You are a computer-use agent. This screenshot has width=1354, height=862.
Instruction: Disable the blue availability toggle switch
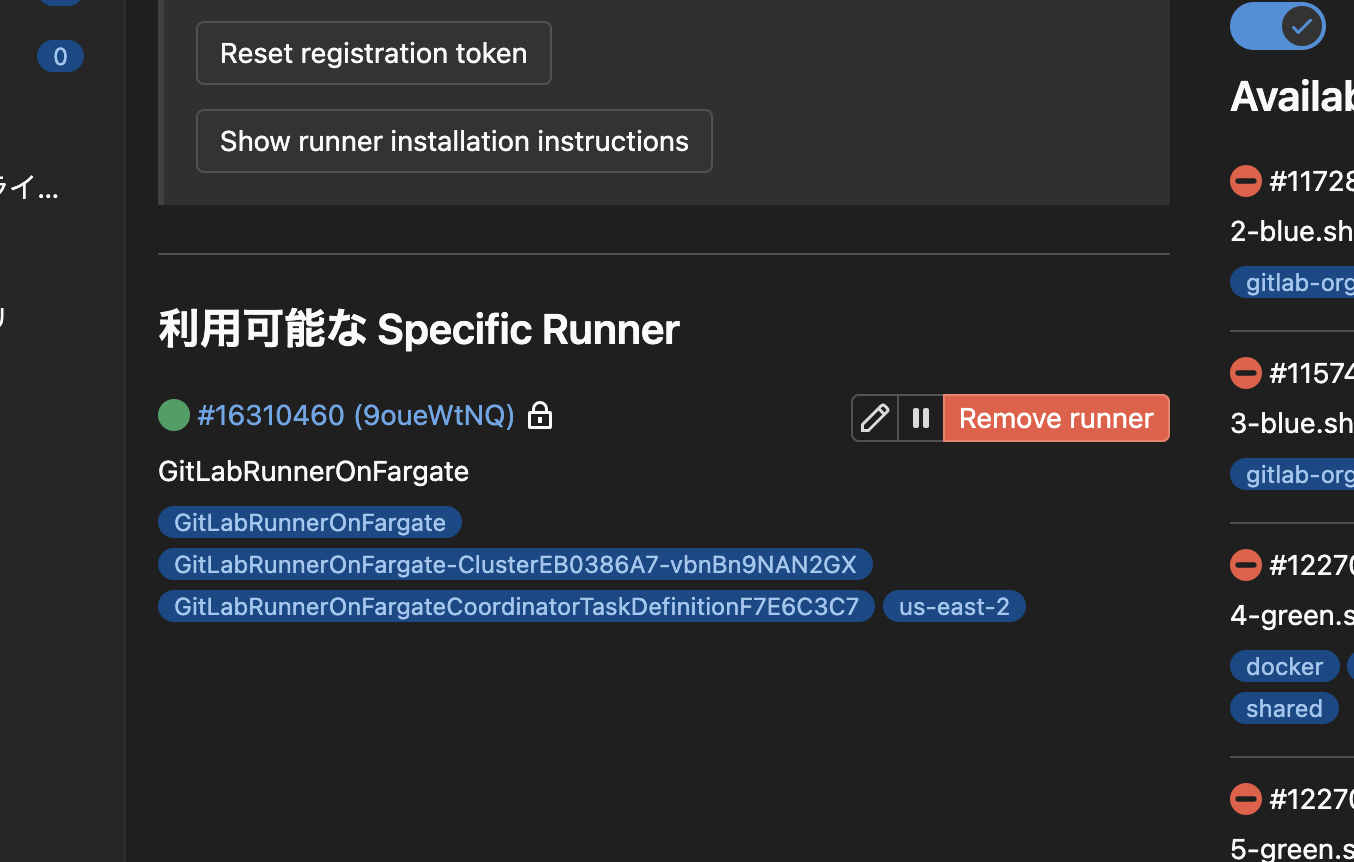coord(1277,26)
